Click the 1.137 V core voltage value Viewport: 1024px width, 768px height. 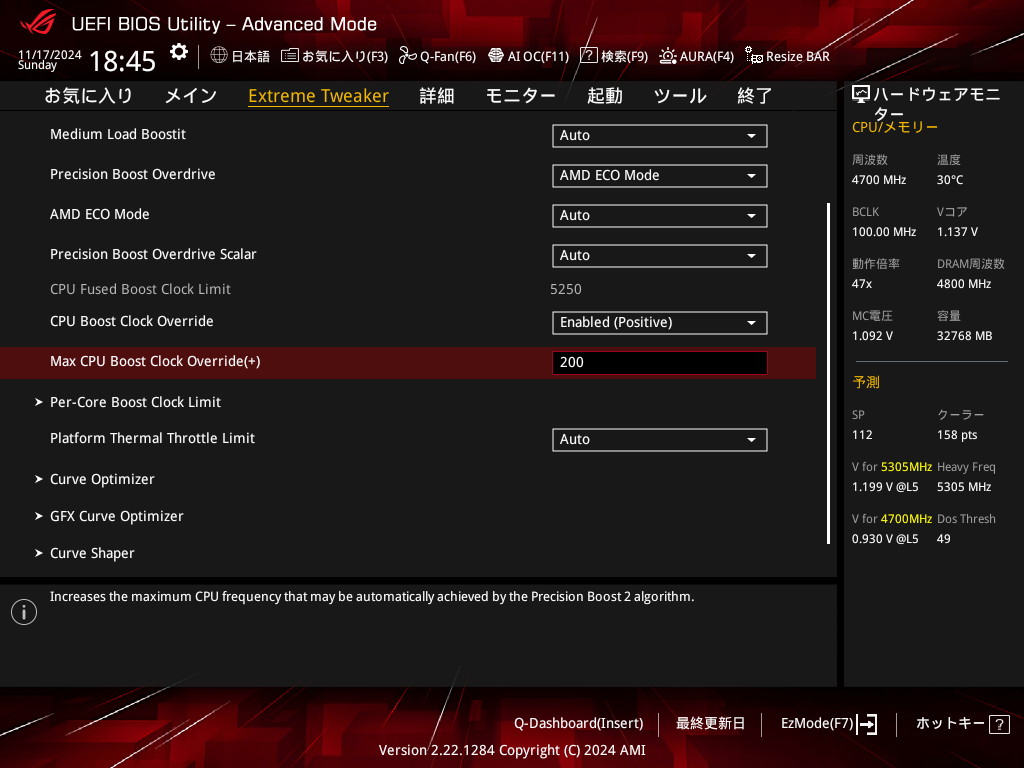(957, 232)
